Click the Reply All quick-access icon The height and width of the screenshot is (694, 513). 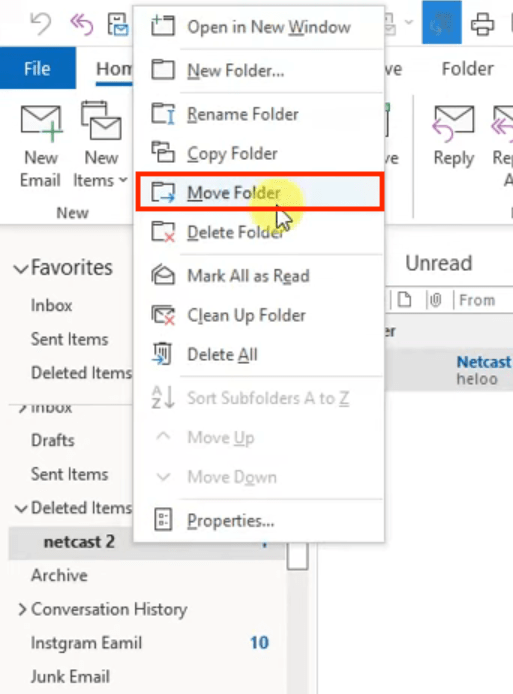[81, 23]
